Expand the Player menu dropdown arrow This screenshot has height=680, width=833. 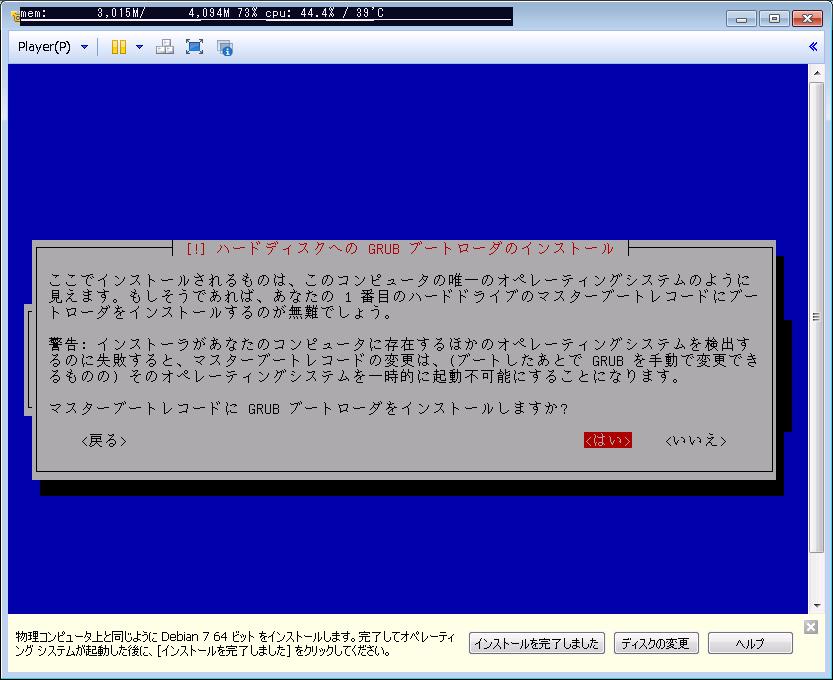tap(84, 47)
